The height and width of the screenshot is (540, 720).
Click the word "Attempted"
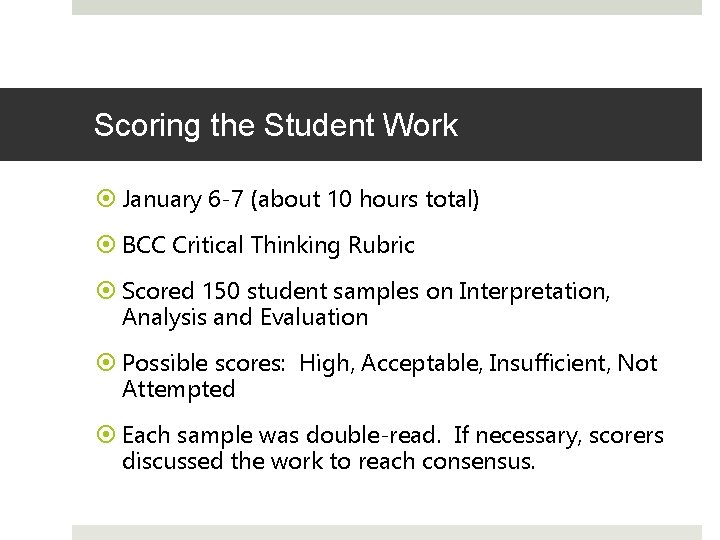click(178, 390)
